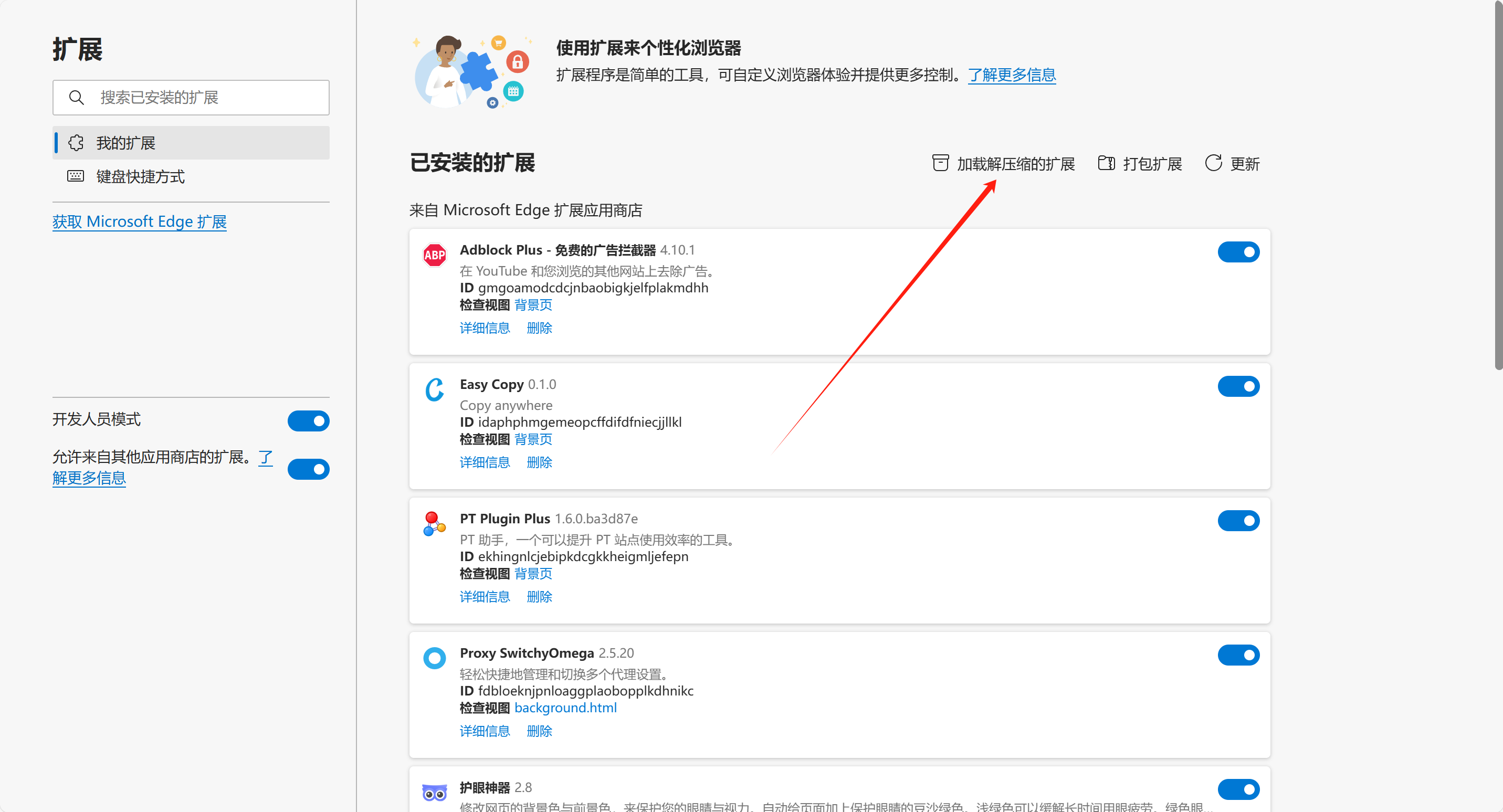This screenshot has width=1503, height=812.
Task: Open Adblock Plus 详细信息
Action: tap(485, 328)
